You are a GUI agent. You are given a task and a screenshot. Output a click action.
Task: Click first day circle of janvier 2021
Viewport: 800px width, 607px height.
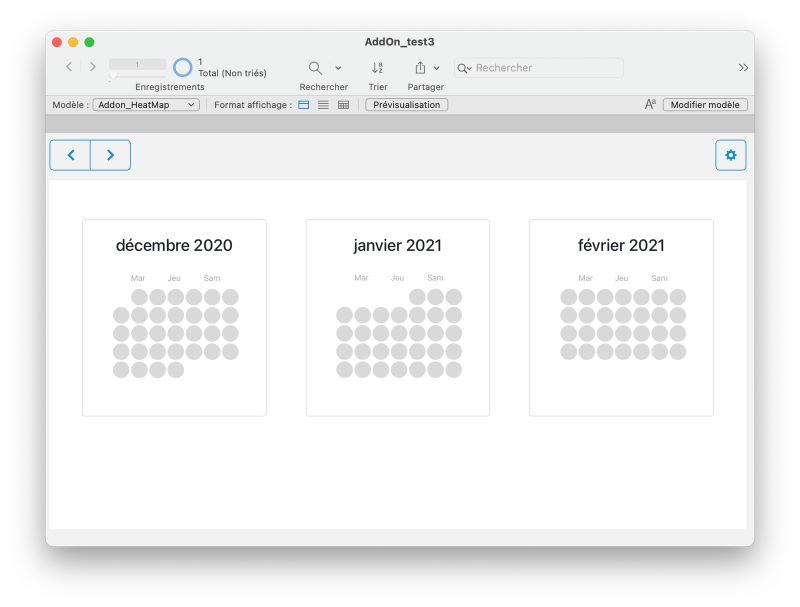417,297
